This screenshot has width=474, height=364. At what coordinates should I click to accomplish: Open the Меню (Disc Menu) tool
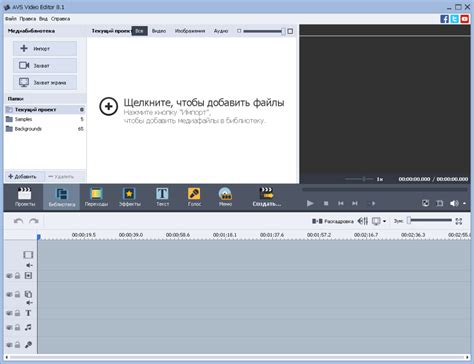[x=225, y=197]
